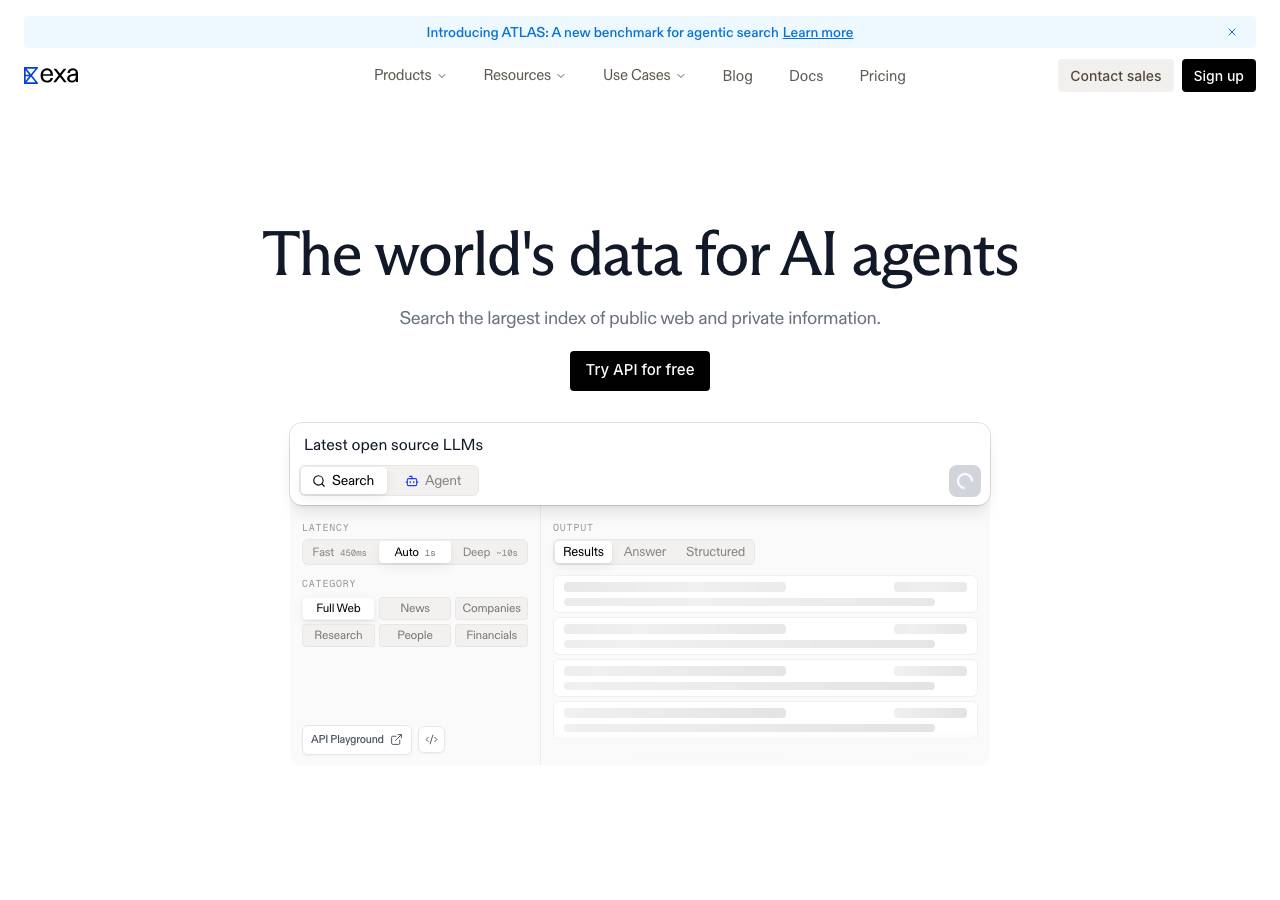Open the Products dropdown menu
The height and width of the screenshot is (900, 1280).
click(410, 76)
